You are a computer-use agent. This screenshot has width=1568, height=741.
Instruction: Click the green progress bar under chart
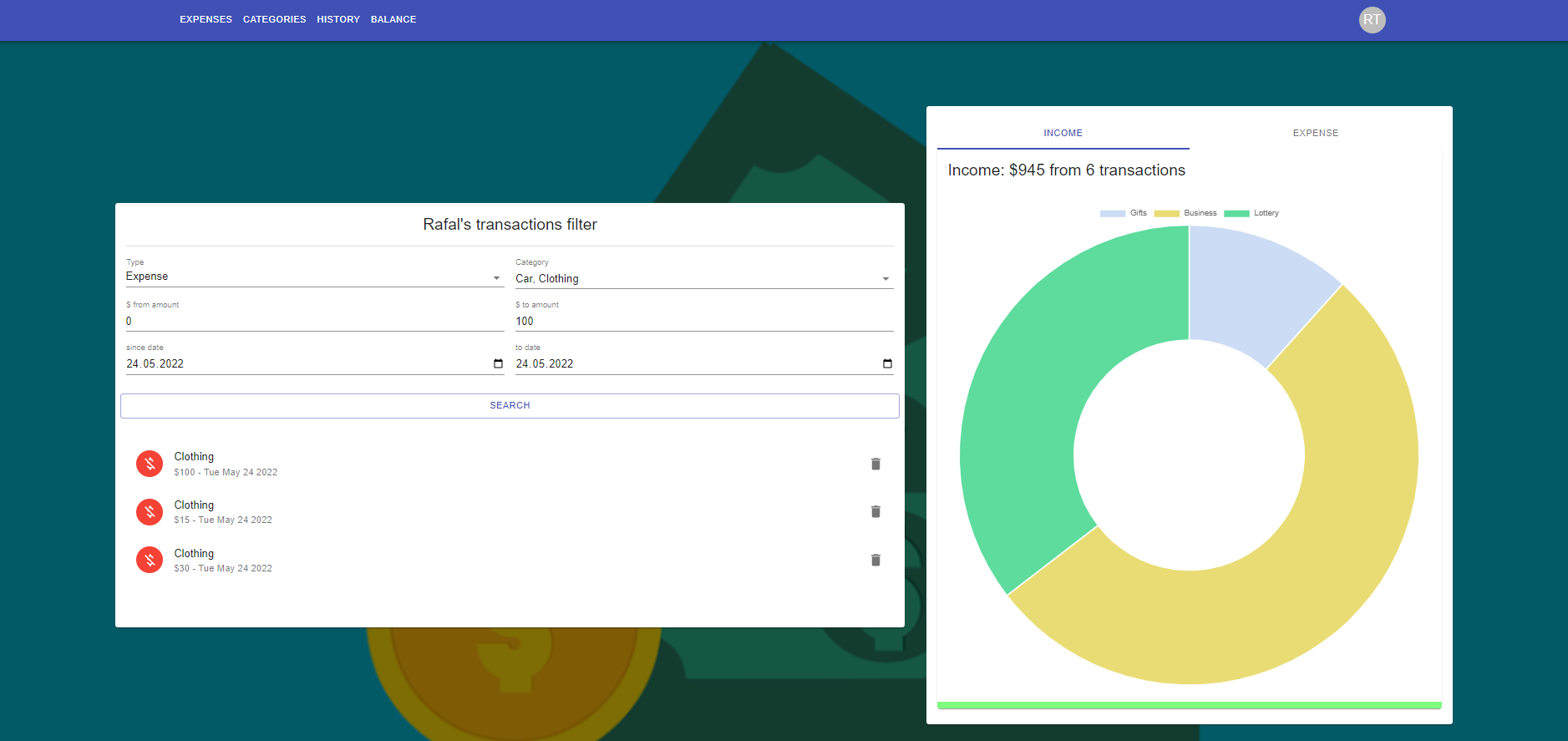1189,705
